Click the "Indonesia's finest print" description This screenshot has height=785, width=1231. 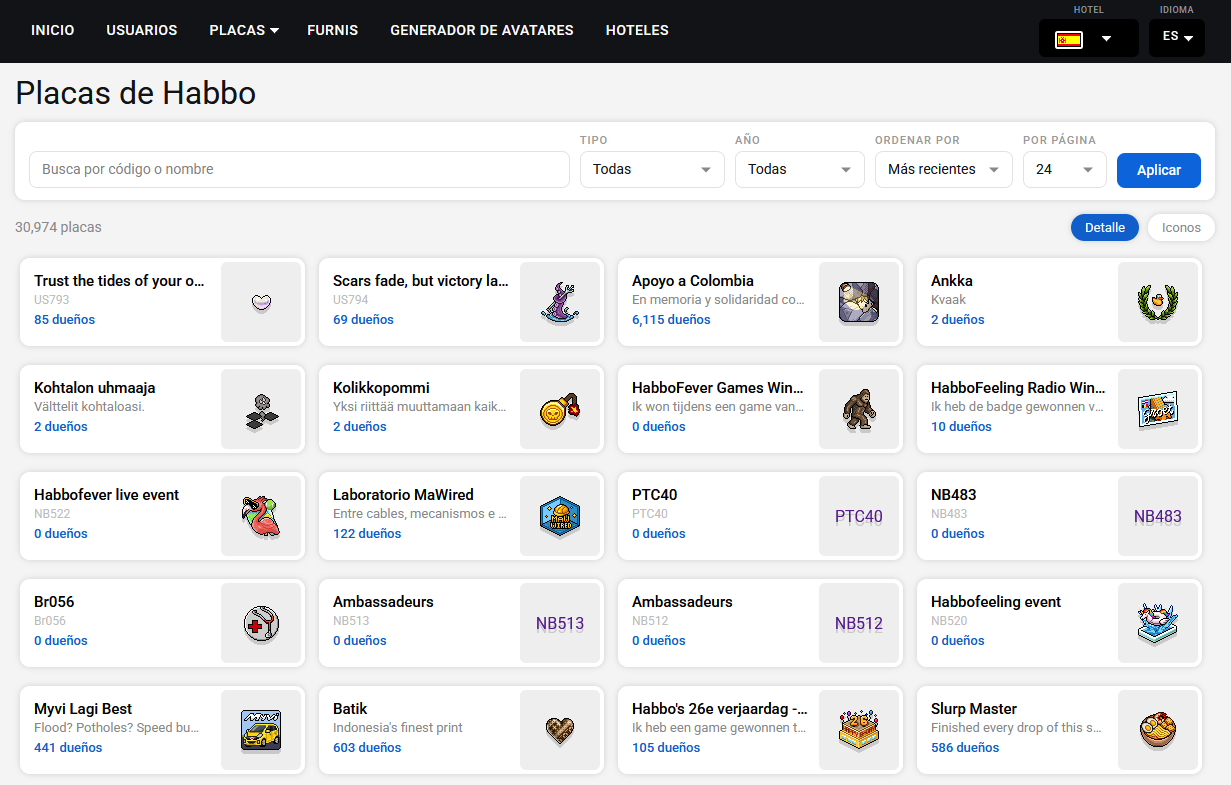pos(398,728)
